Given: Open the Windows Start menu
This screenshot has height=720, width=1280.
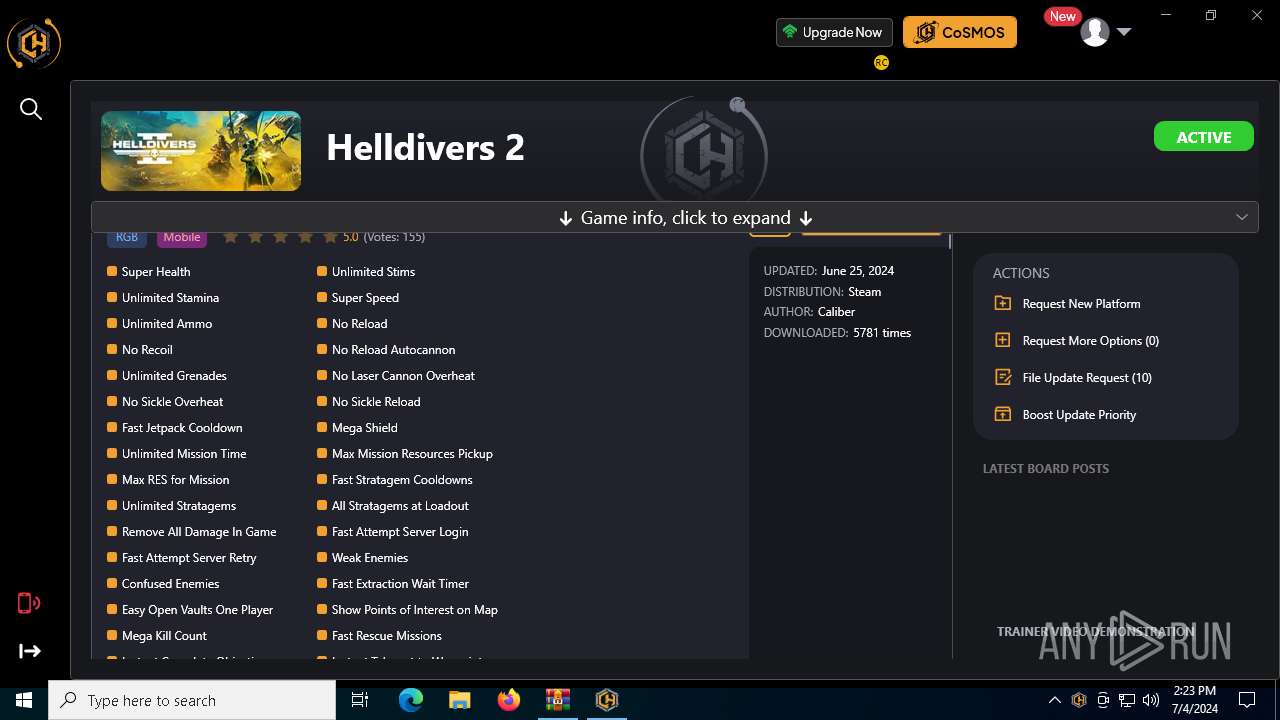Looking at the screenshot, I should tap(24, 700).
